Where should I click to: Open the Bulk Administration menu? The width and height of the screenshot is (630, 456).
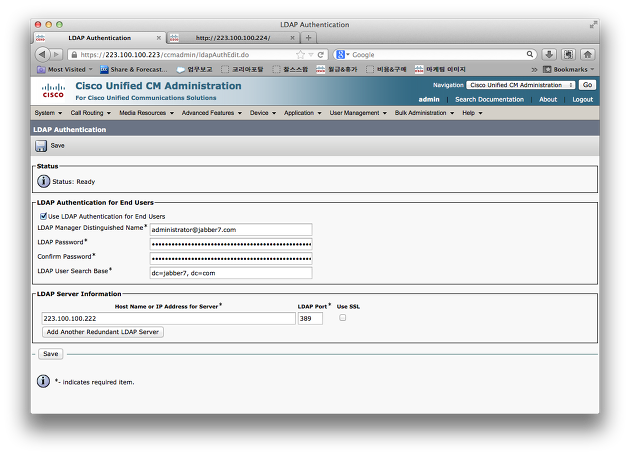[424, 113]
